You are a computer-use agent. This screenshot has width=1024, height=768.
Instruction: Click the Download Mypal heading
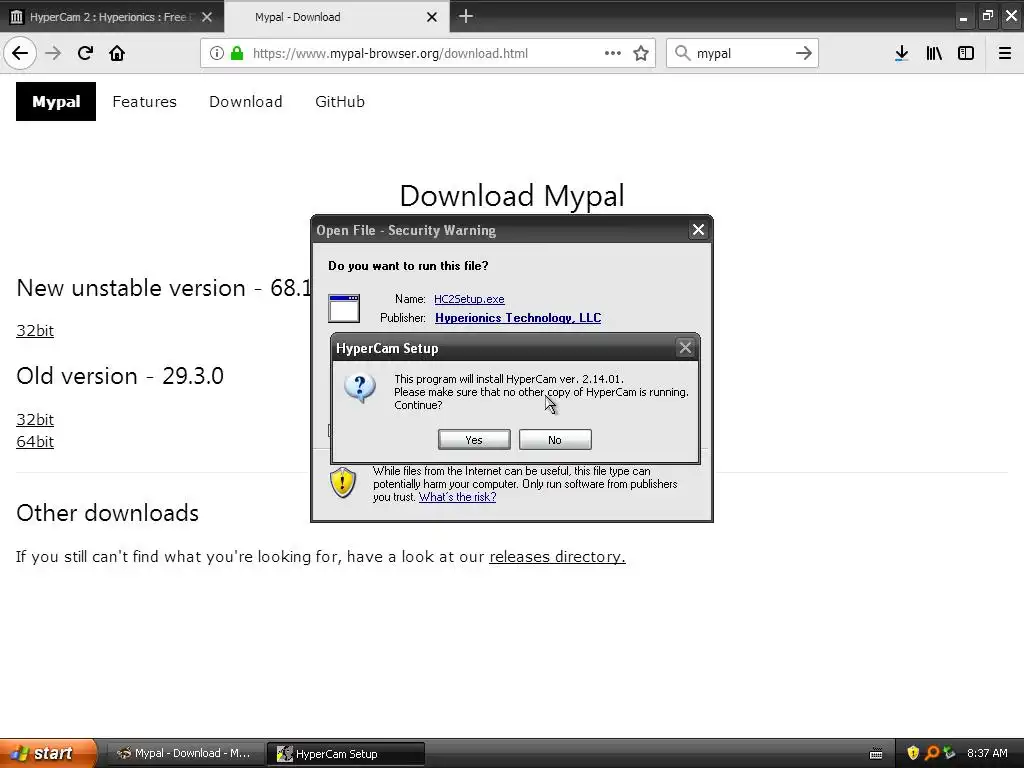(x=512, y=195)
